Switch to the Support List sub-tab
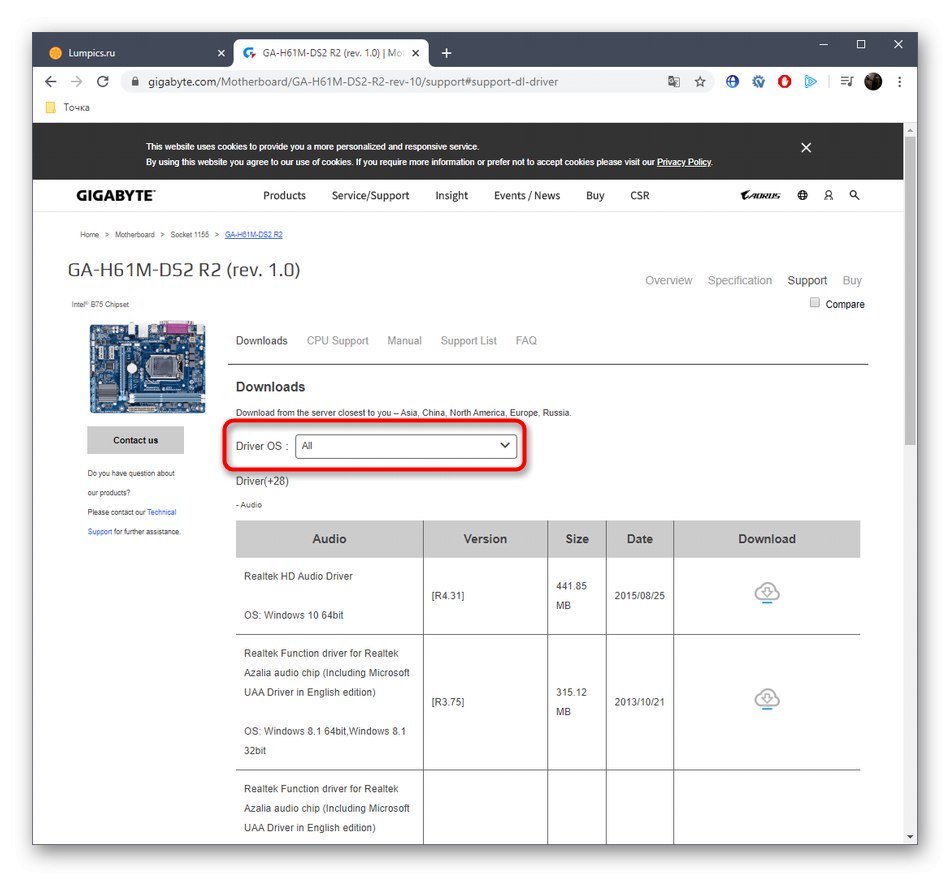The width and height of the screenshot is (950, 877). (468, 340)
